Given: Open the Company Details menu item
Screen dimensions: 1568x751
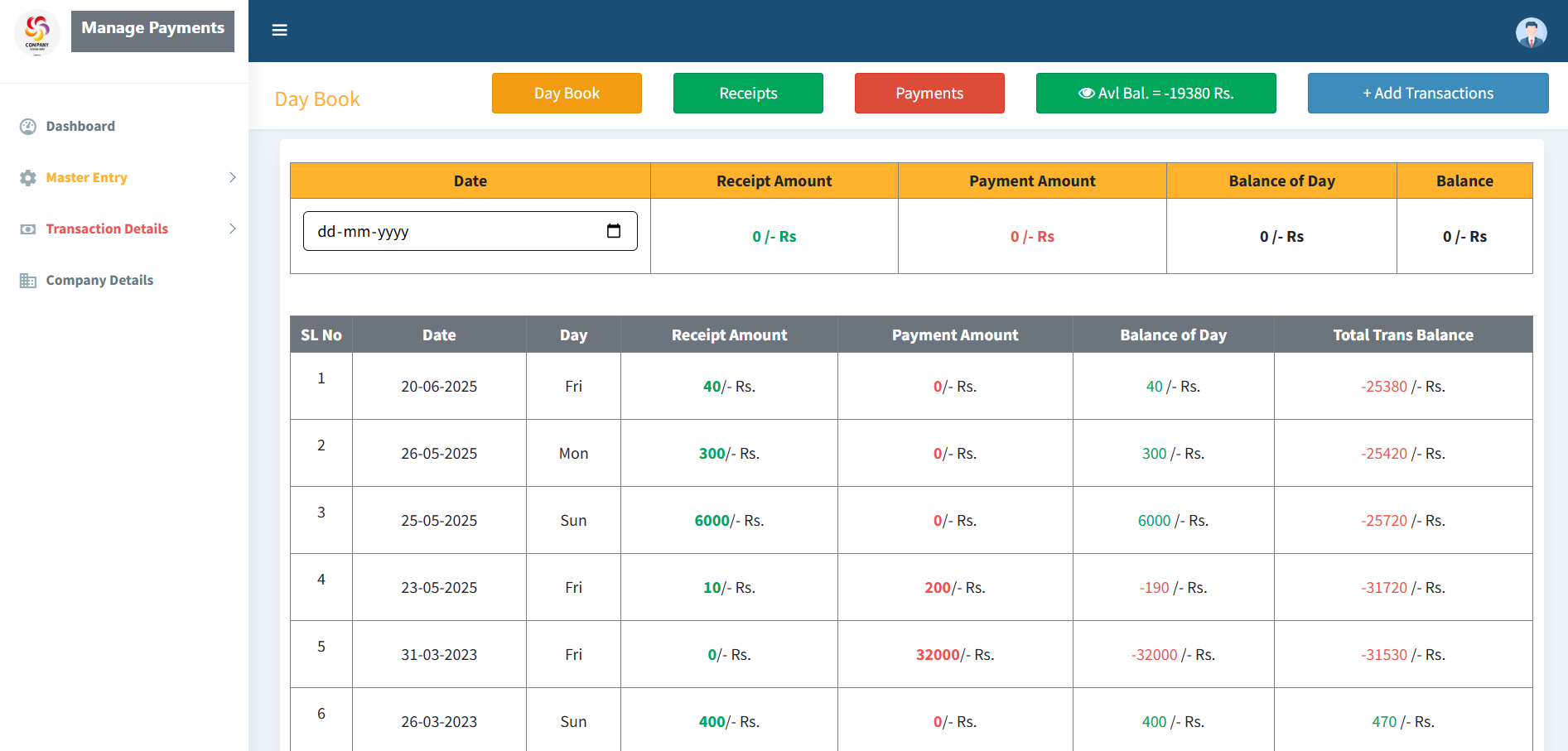Looking at the screenshot, I should click(x=99, y=281).
